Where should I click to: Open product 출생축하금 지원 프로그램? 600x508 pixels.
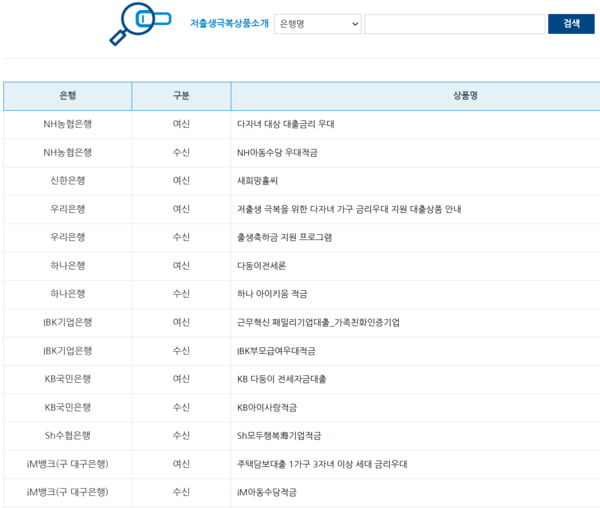pos(284,237)
